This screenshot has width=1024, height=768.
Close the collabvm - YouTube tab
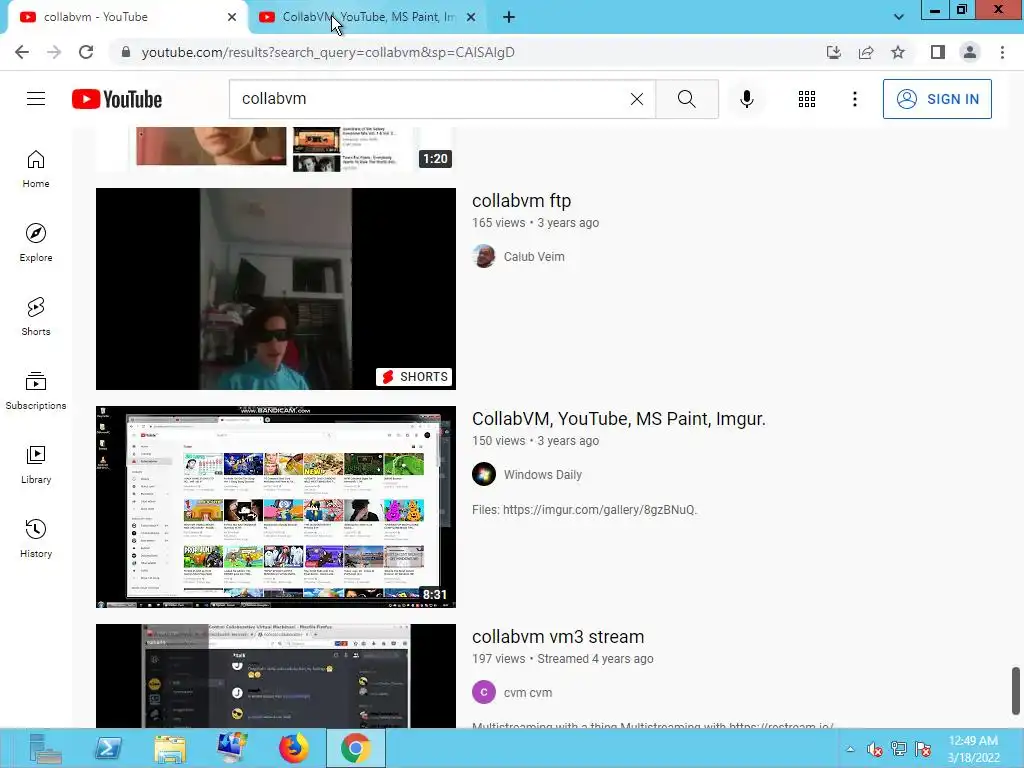click(231, 17)
